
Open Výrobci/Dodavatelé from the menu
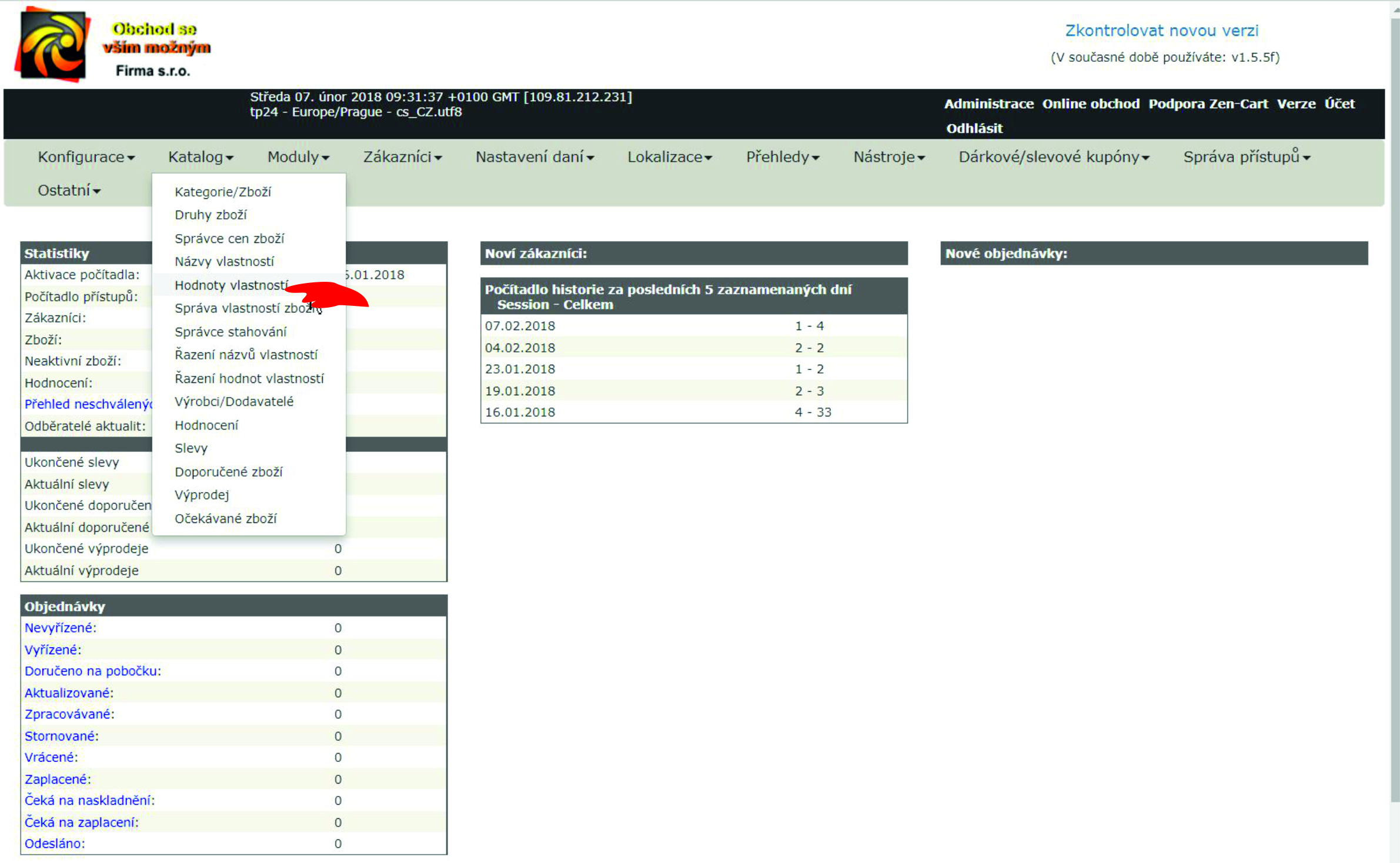[x=233, y=402]
